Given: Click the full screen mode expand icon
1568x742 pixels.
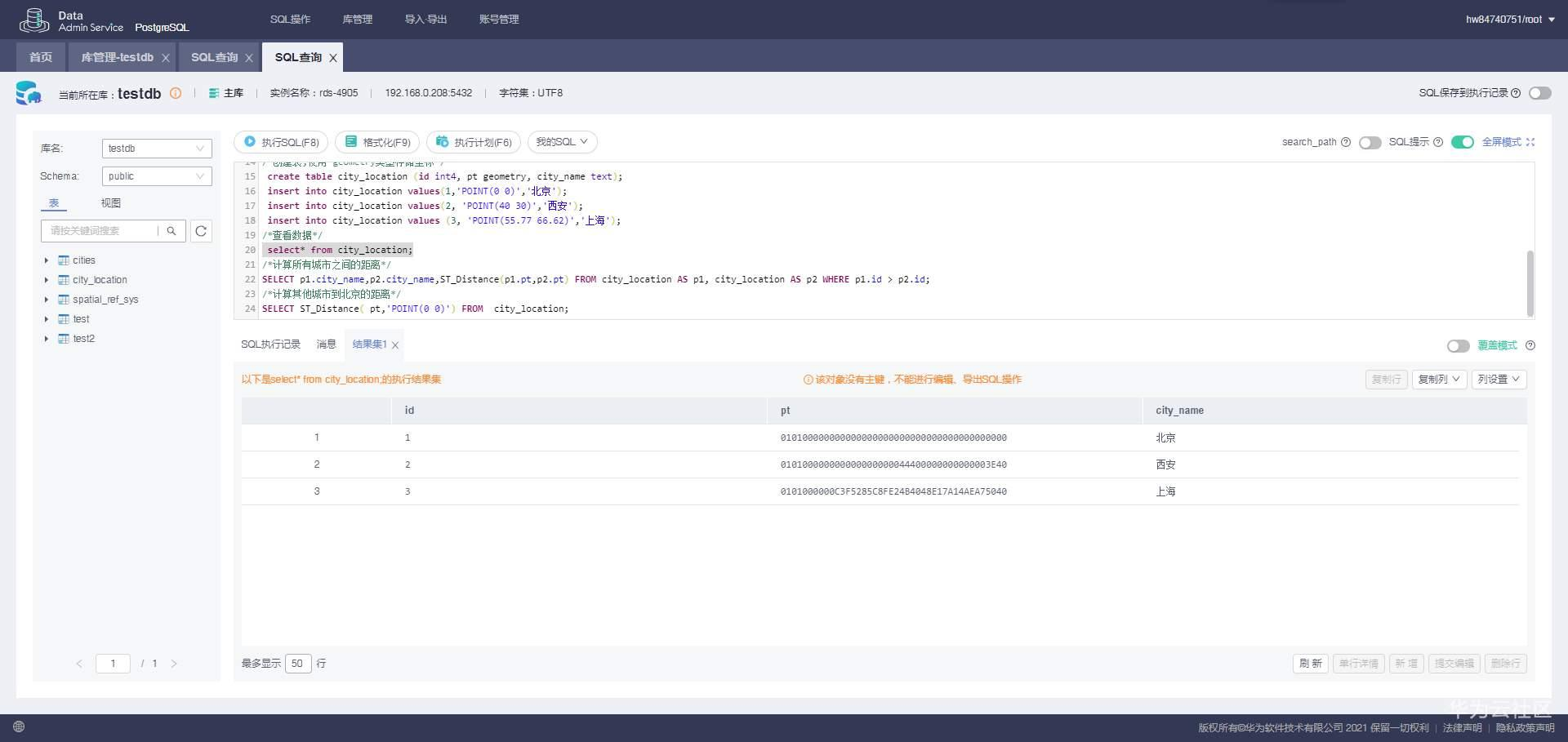Looking at the screenshot, I should [x=1530, y=142].
